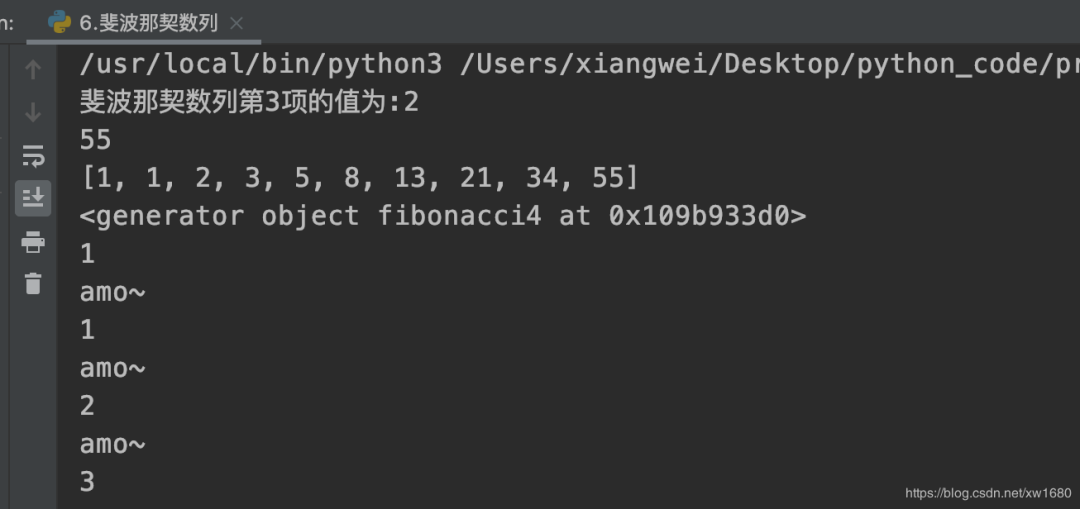Click the Fibonacci list output line
Viewport: 1080px width, 509px height.
point(359,178)
